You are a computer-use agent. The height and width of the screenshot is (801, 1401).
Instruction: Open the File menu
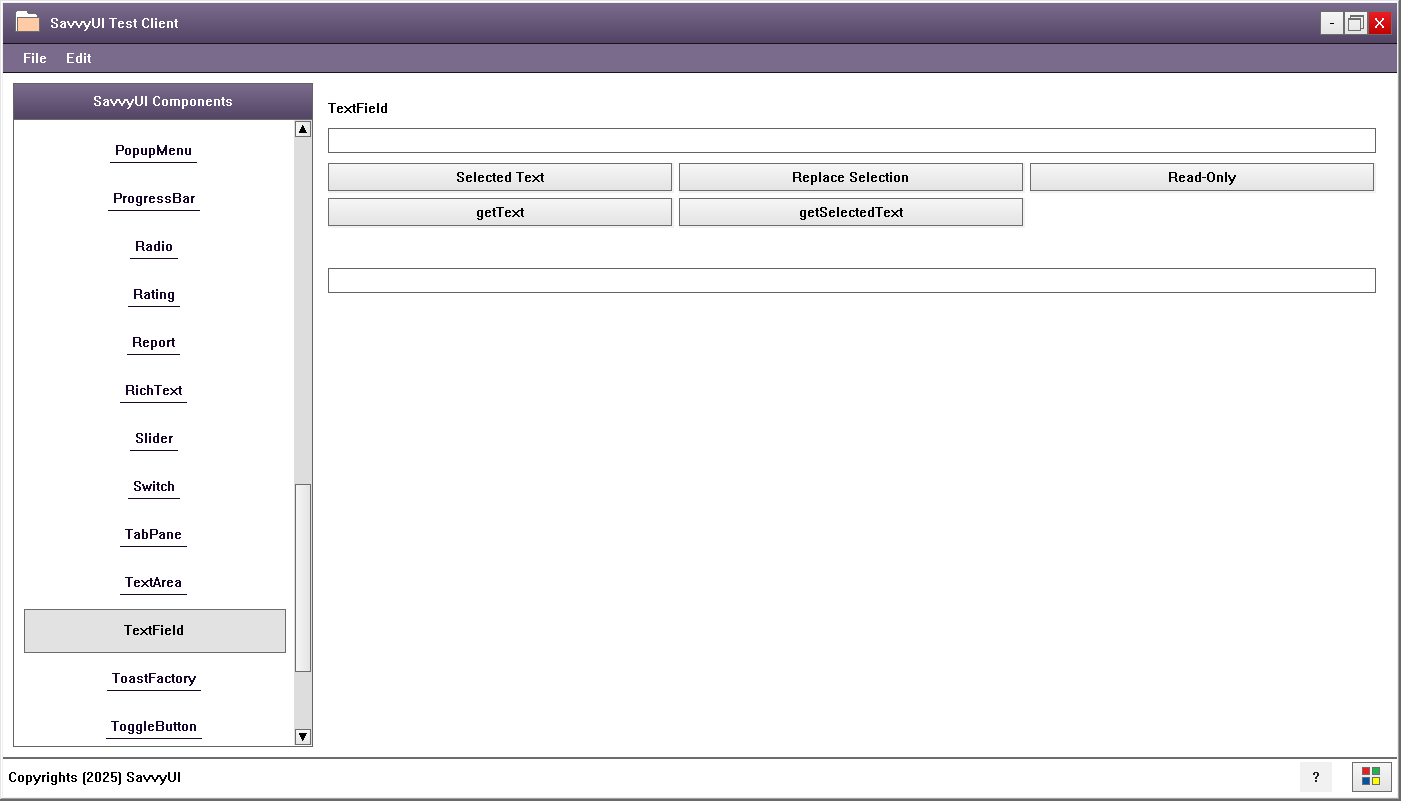click(34, 58)
